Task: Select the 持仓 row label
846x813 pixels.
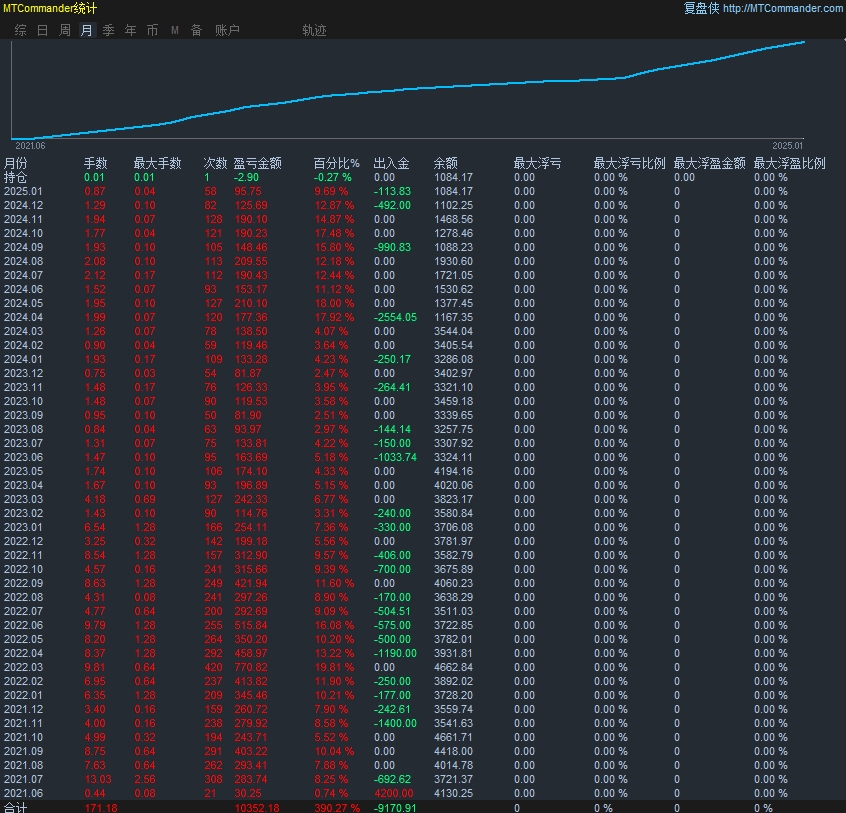Action: 15,177
